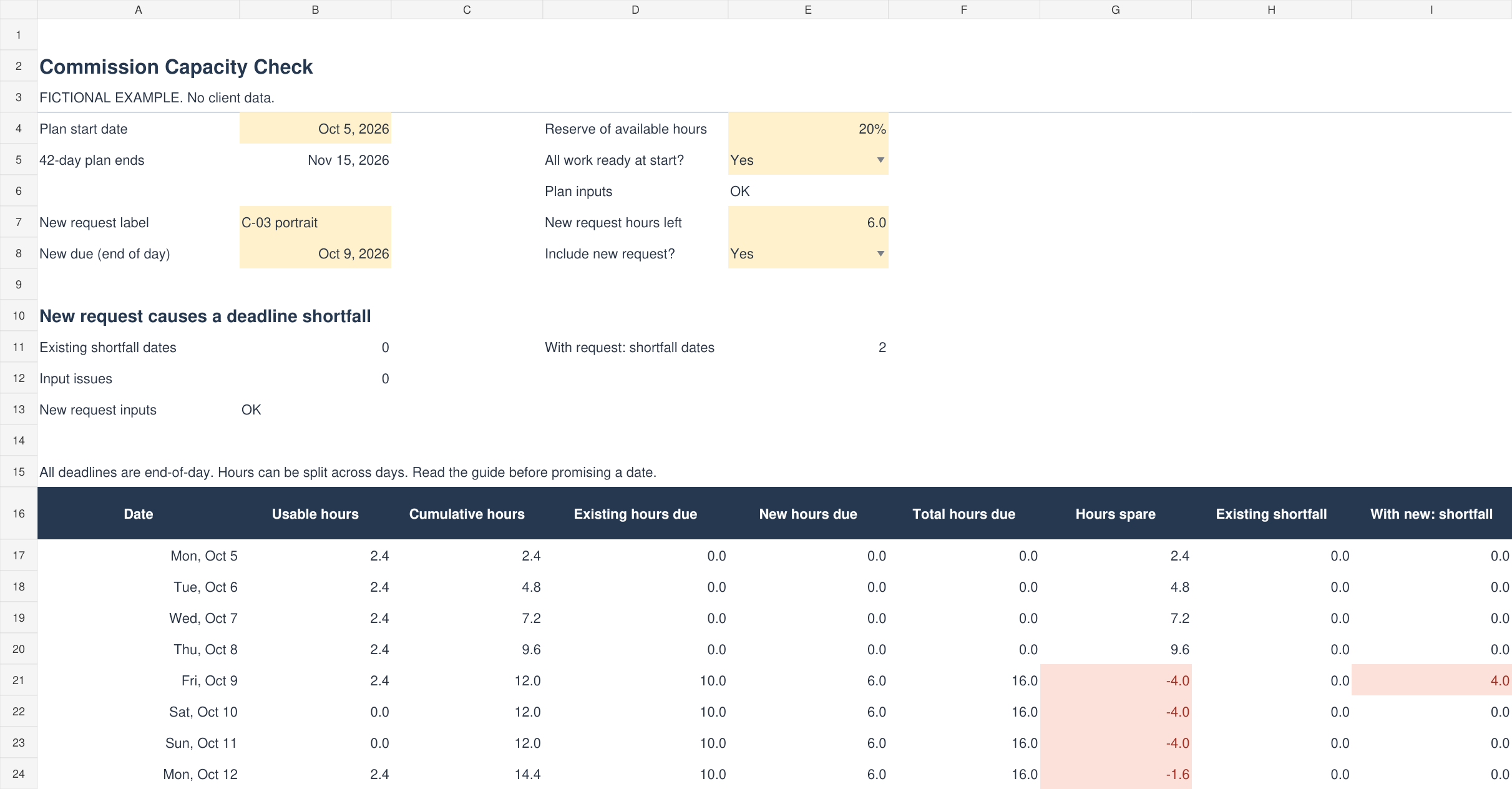Select the reserve percentage cell 20%

pyautogui.click(x=807, y=129)
